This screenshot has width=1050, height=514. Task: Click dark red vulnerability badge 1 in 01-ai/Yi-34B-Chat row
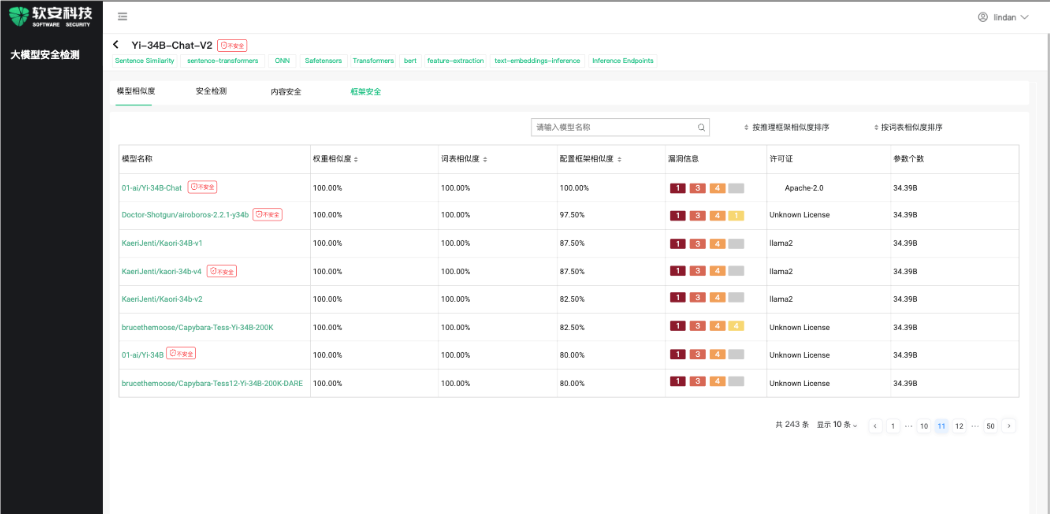click(678, 188)
